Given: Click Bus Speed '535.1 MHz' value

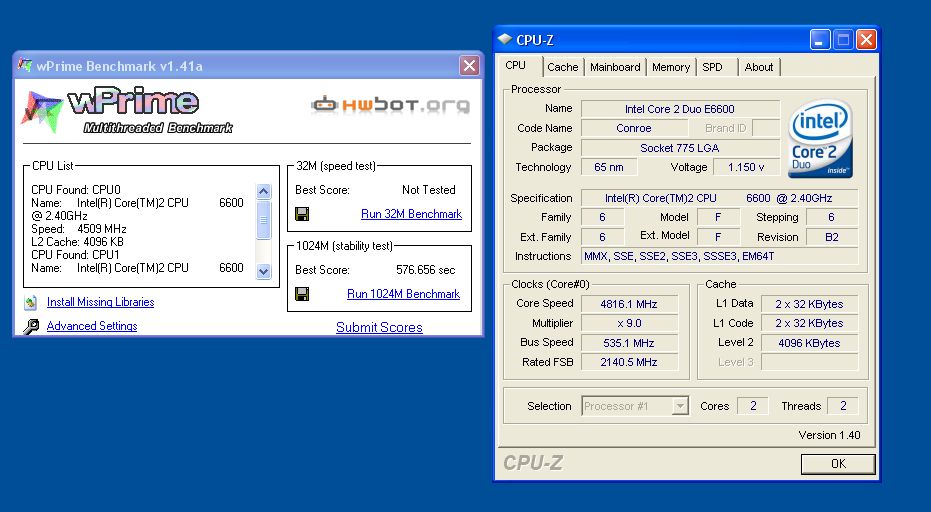Looking at the screenshot, I should 629,343.
